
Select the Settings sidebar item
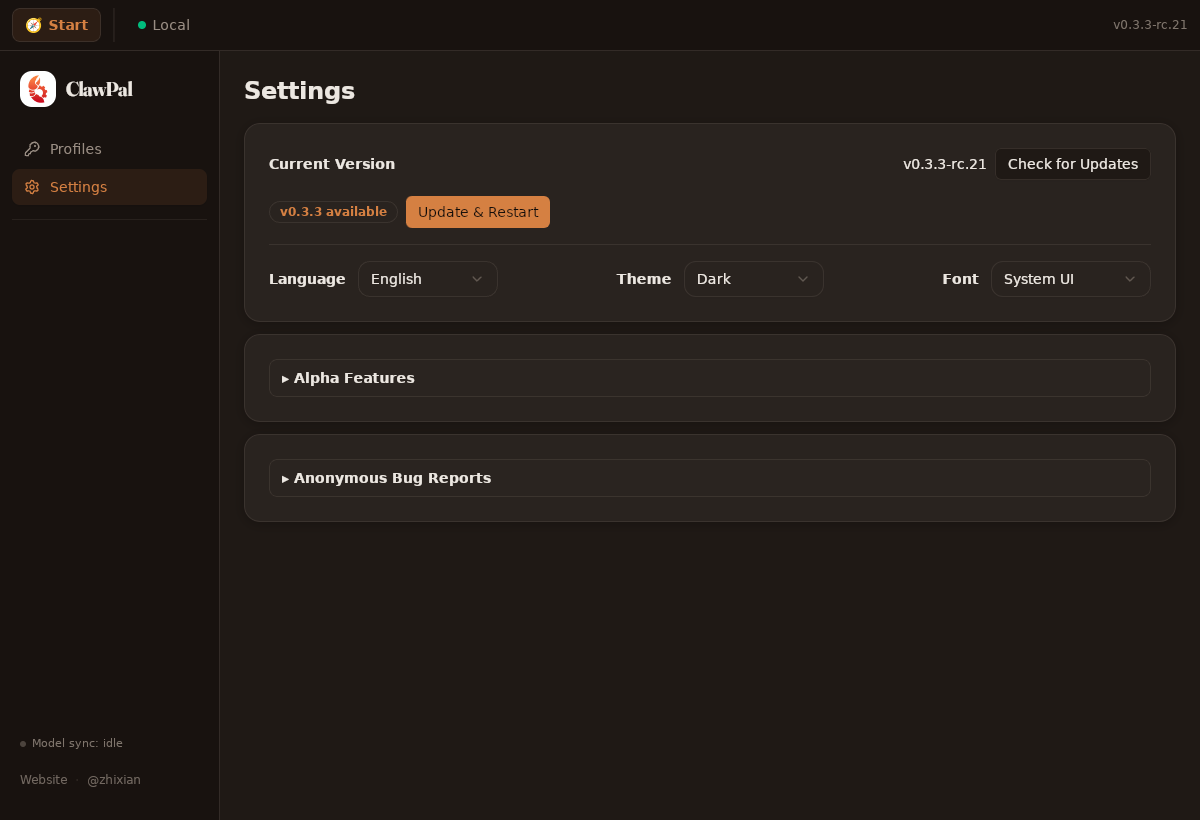click(x=109, y=187)
